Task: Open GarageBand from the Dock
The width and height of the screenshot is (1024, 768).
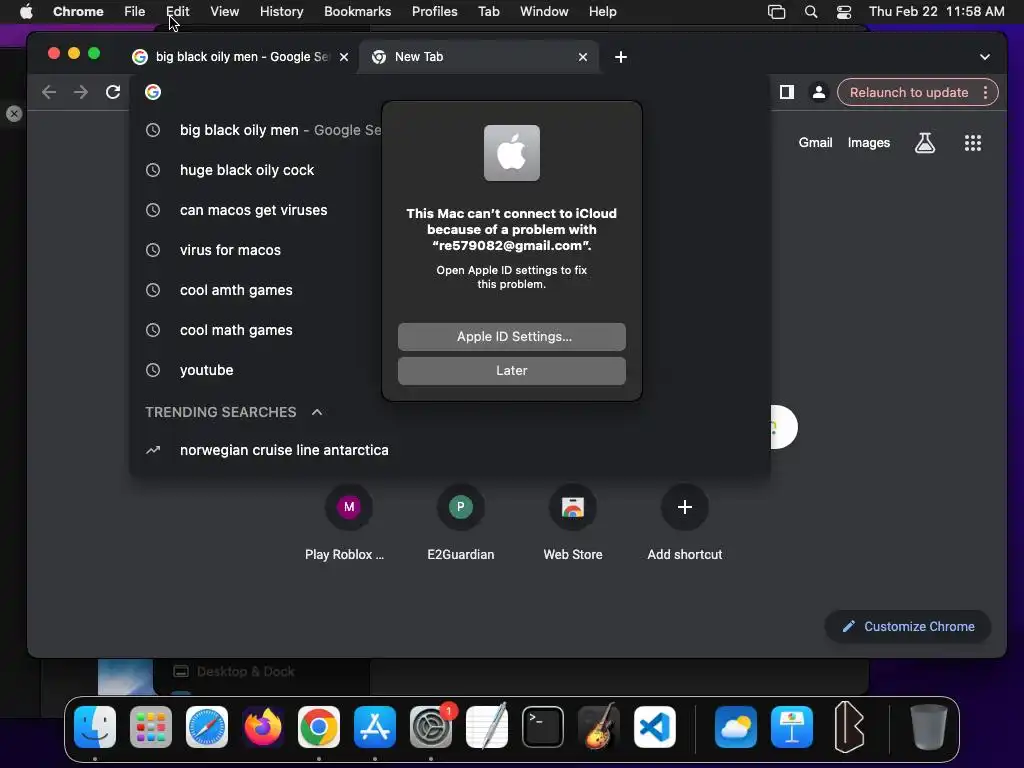Action: [x=599, y=727]
